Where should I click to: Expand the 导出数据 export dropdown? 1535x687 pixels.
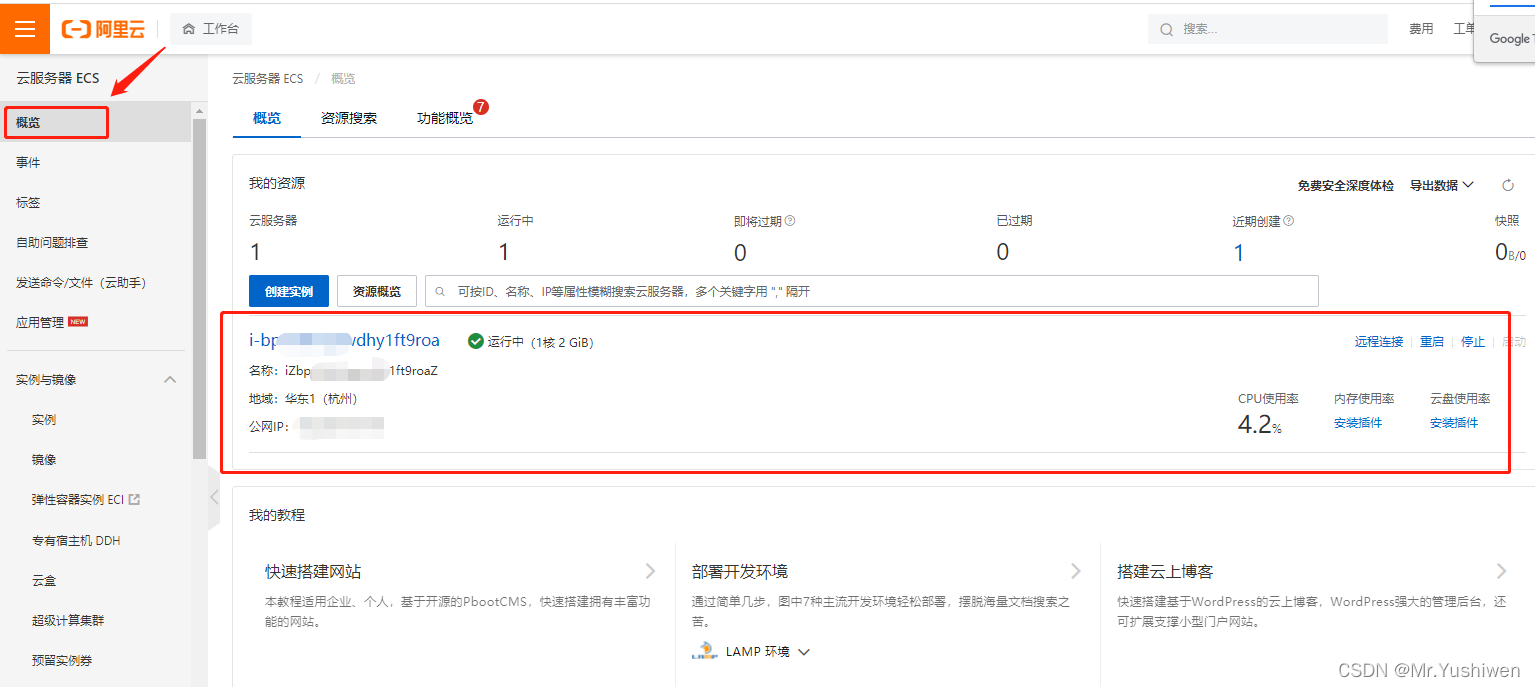tap(1441, 185)
